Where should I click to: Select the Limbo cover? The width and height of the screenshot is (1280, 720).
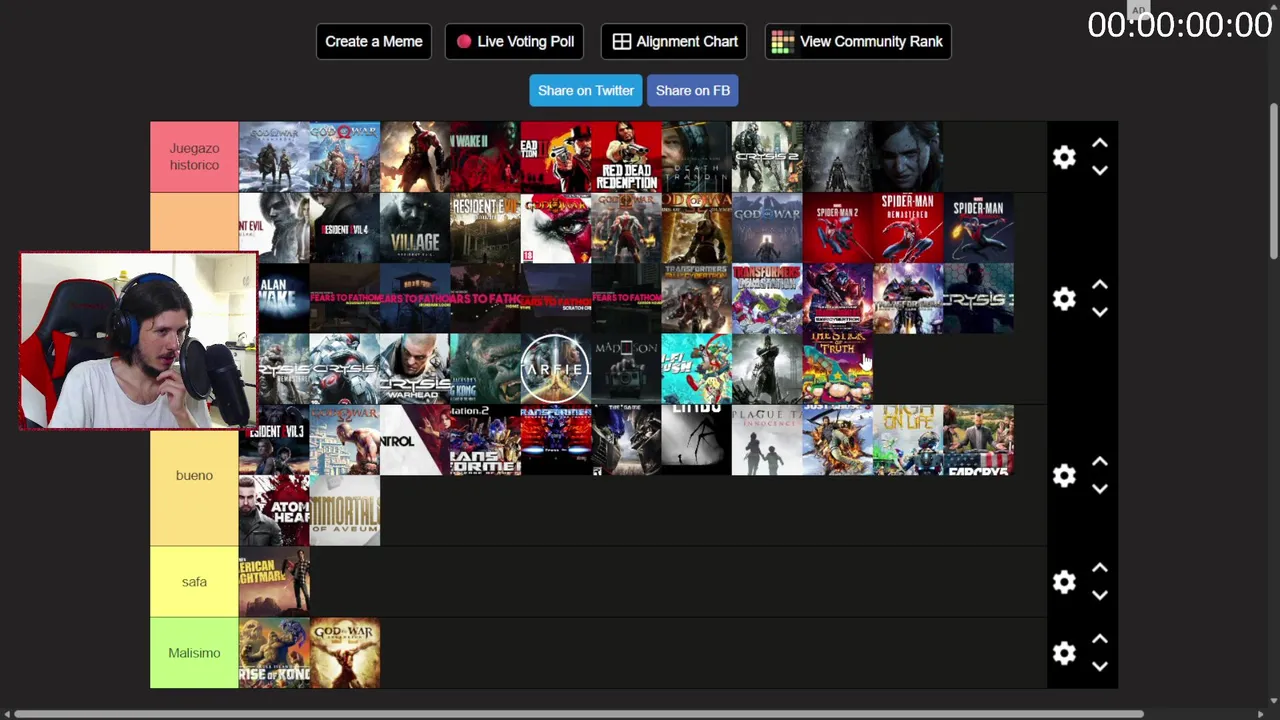(x=696, y=440)
